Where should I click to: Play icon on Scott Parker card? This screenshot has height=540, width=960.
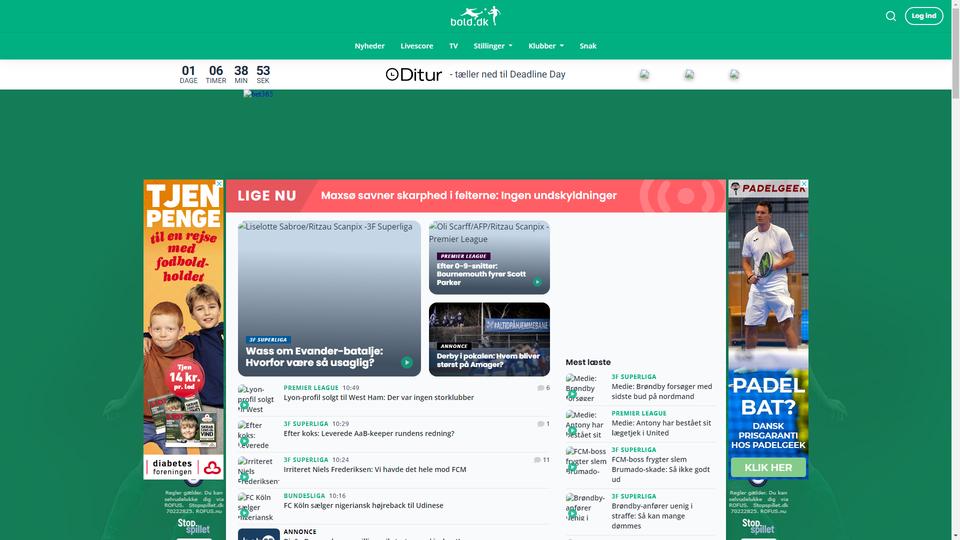pos(537,282)
